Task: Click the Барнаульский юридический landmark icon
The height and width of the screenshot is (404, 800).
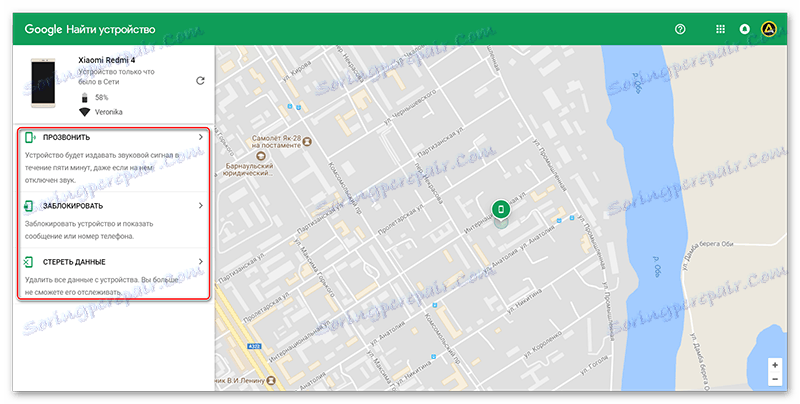Action: 261,156
